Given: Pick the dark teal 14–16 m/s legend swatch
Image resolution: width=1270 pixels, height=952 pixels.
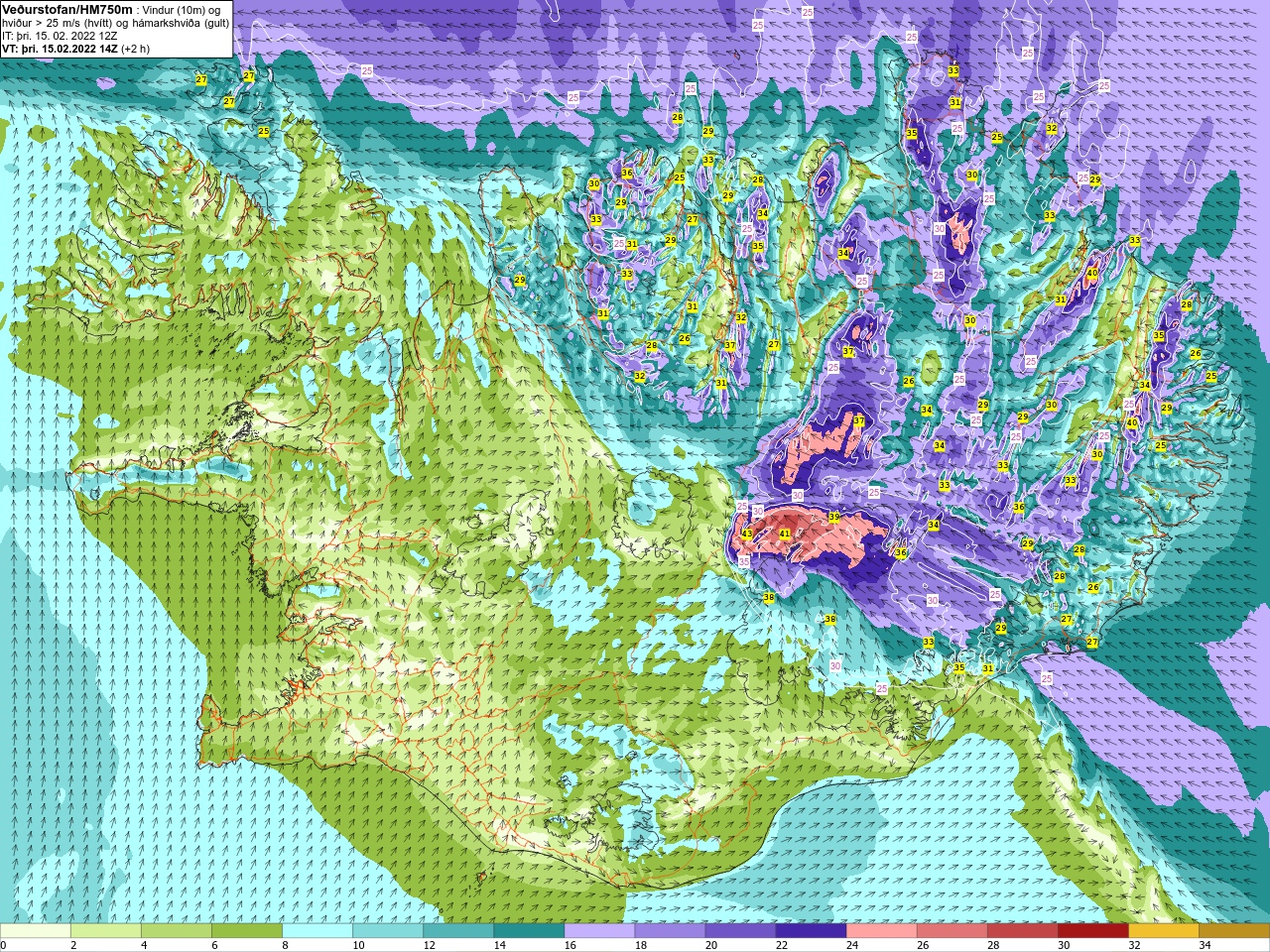Looking at the screenshot, I should point(529,931).
